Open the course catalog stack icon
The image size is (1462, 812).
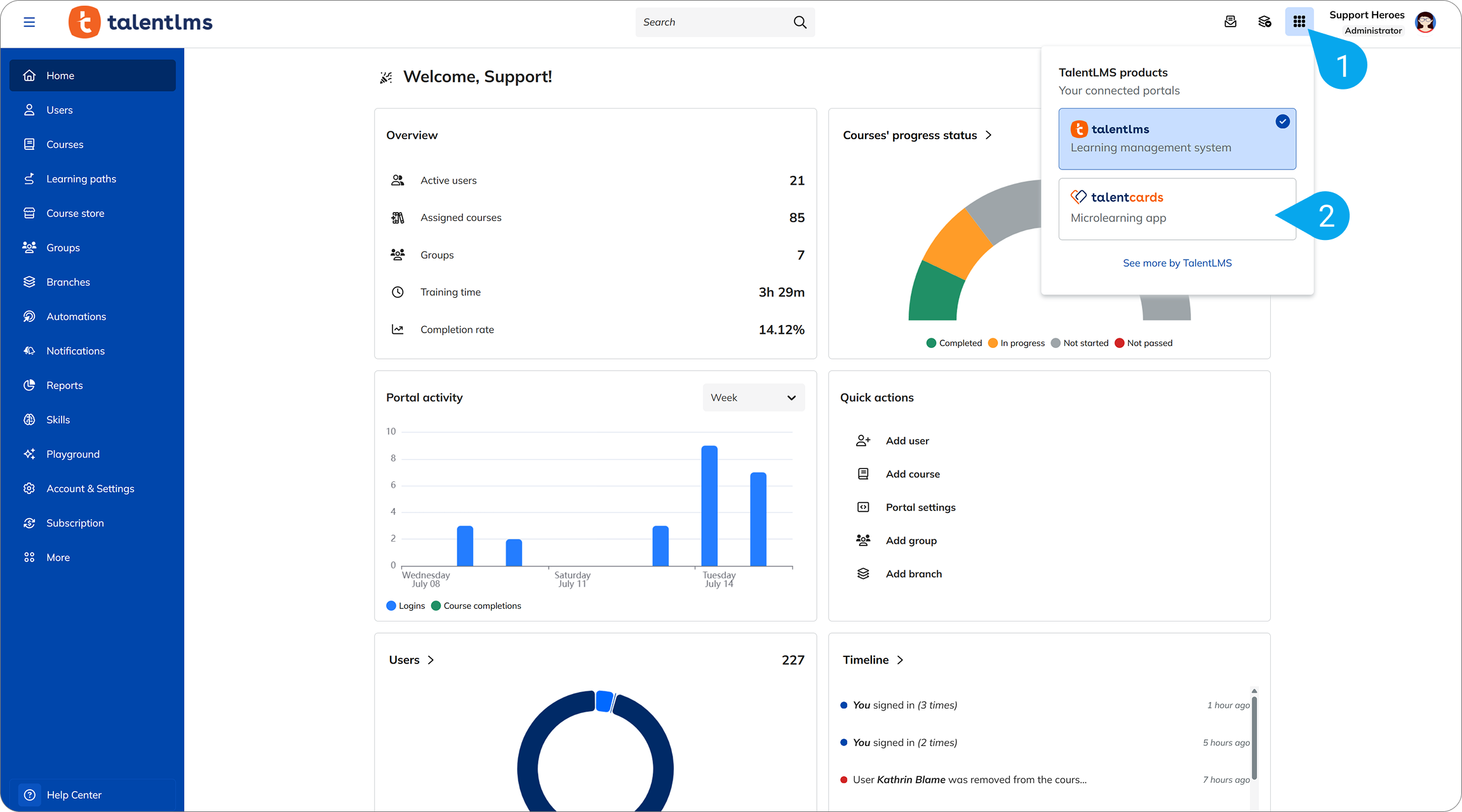pyautogui.click(x=1264, y=22)
